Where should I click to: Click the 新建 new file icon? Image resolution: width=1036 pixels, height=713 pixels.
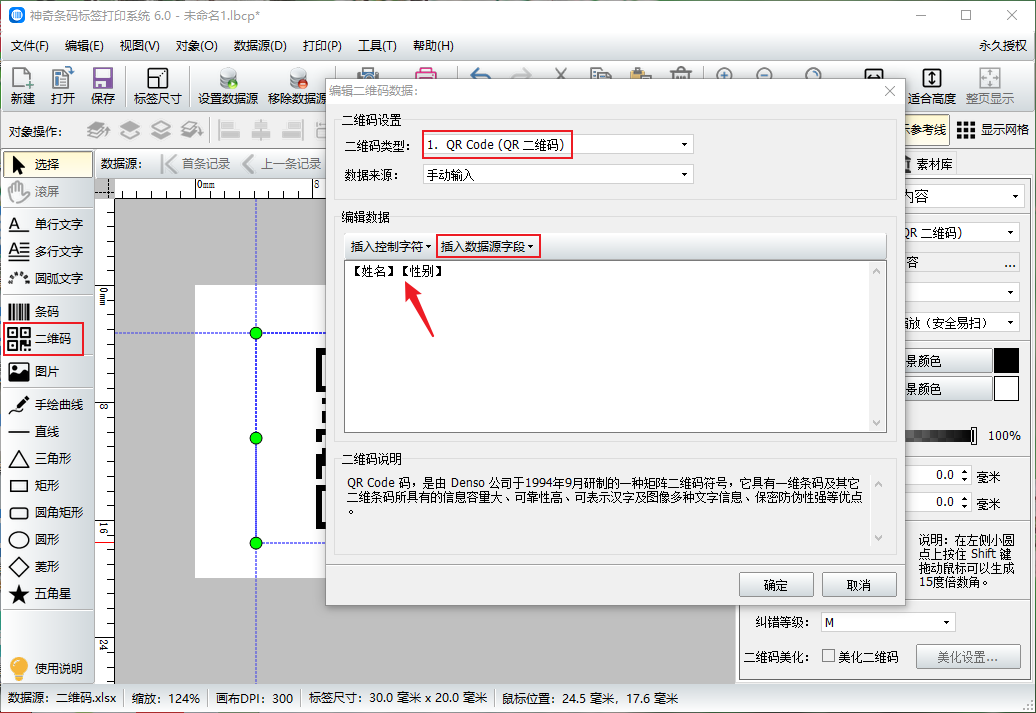click(x=22, y=86)
